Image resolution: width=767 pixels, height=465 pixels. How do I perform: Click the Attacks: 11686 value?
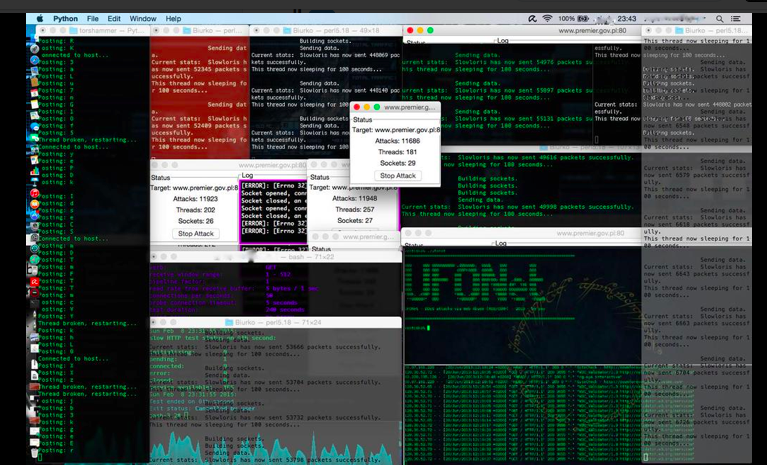[397, 141]
